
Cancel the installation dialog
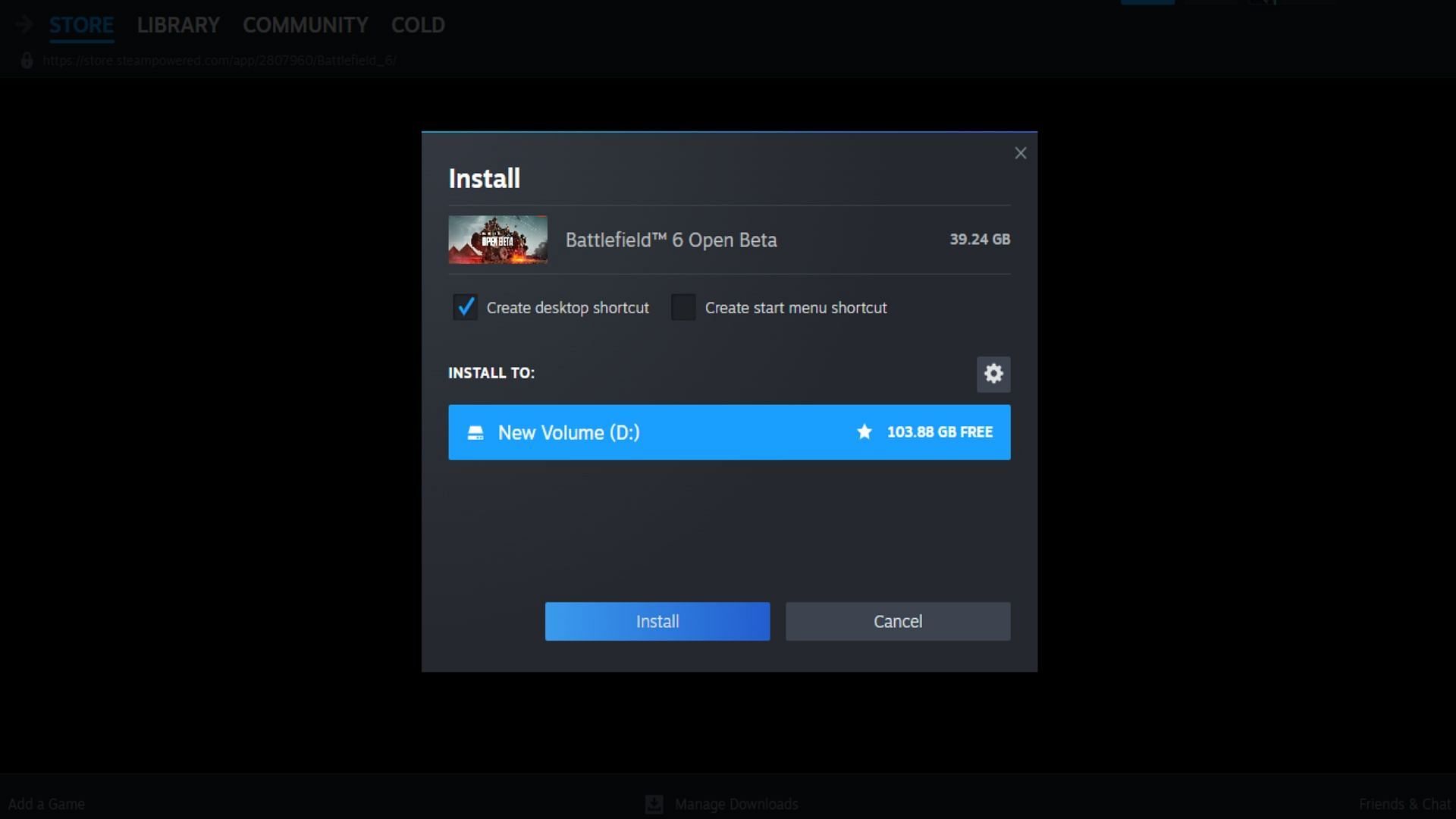tap(898, 621)
